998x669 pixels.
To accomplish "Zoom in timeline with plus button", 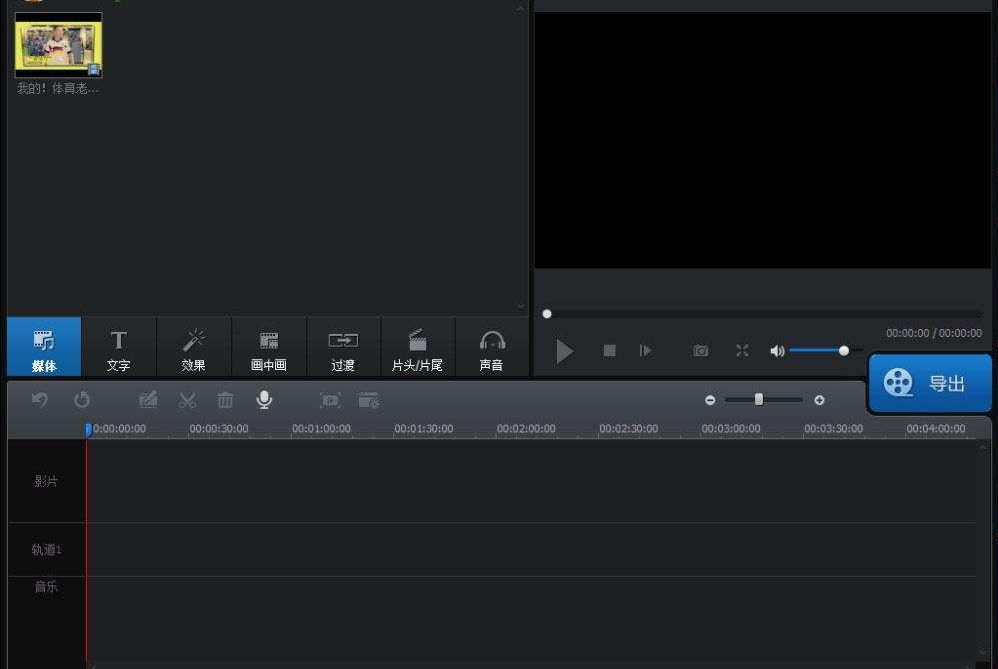I will click(x=819, y=400).
